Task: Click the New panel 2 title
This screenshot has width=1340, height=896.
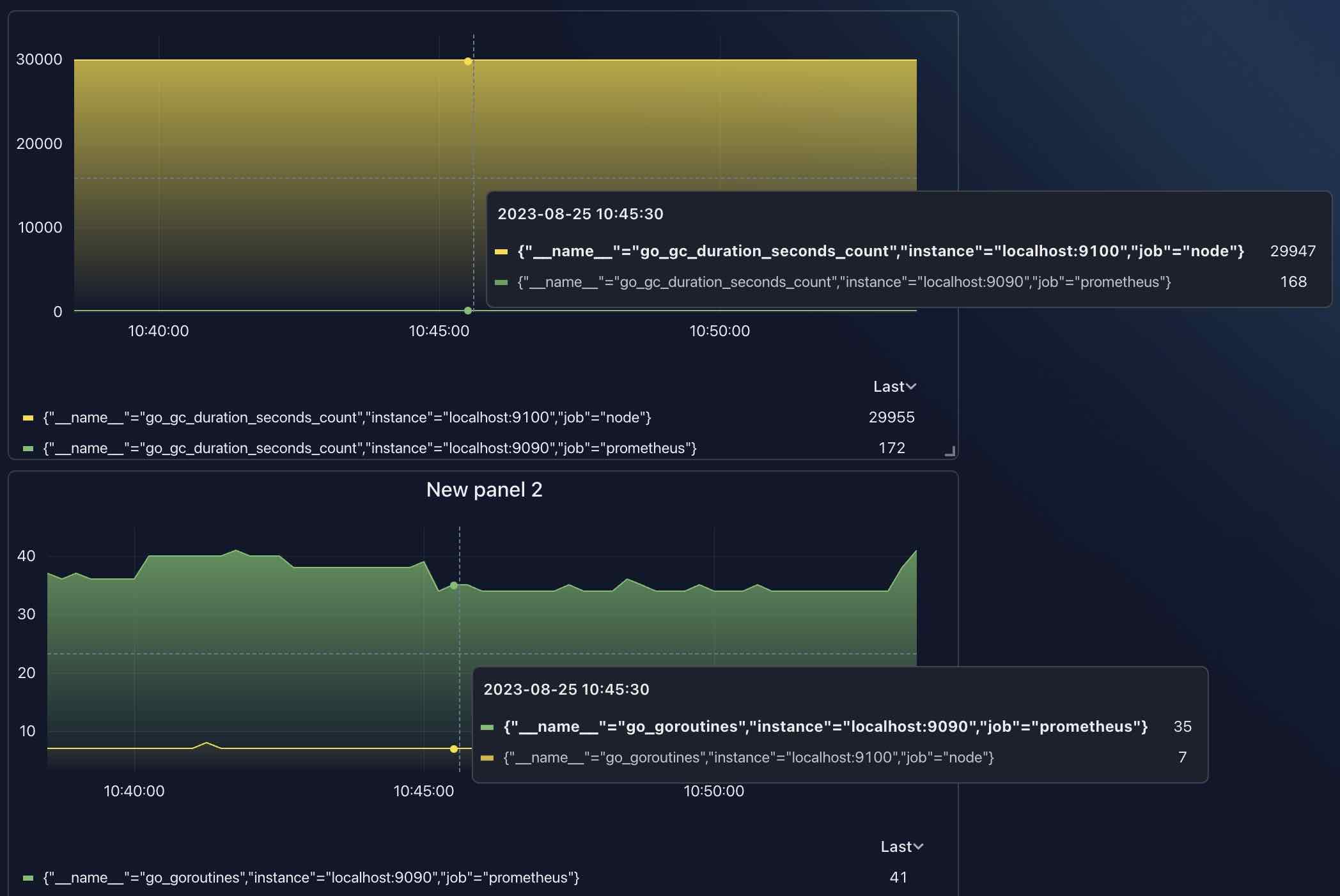Action: (x=484, y=490)
